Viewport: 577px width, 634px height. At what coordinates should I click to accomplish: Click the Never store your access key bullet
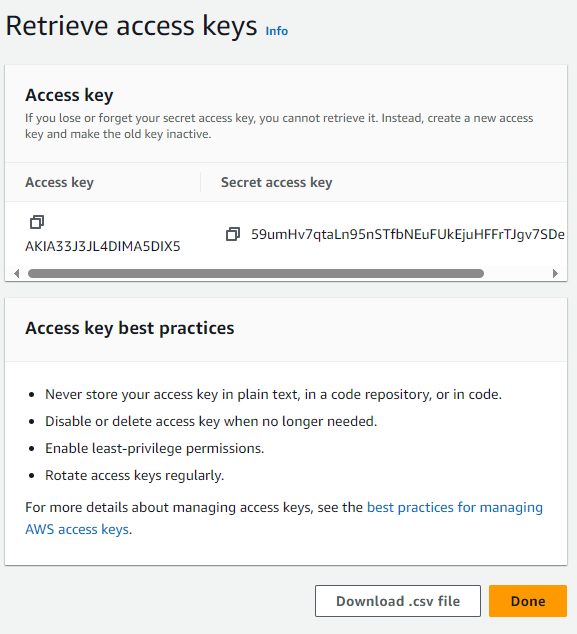pos(273,394)
